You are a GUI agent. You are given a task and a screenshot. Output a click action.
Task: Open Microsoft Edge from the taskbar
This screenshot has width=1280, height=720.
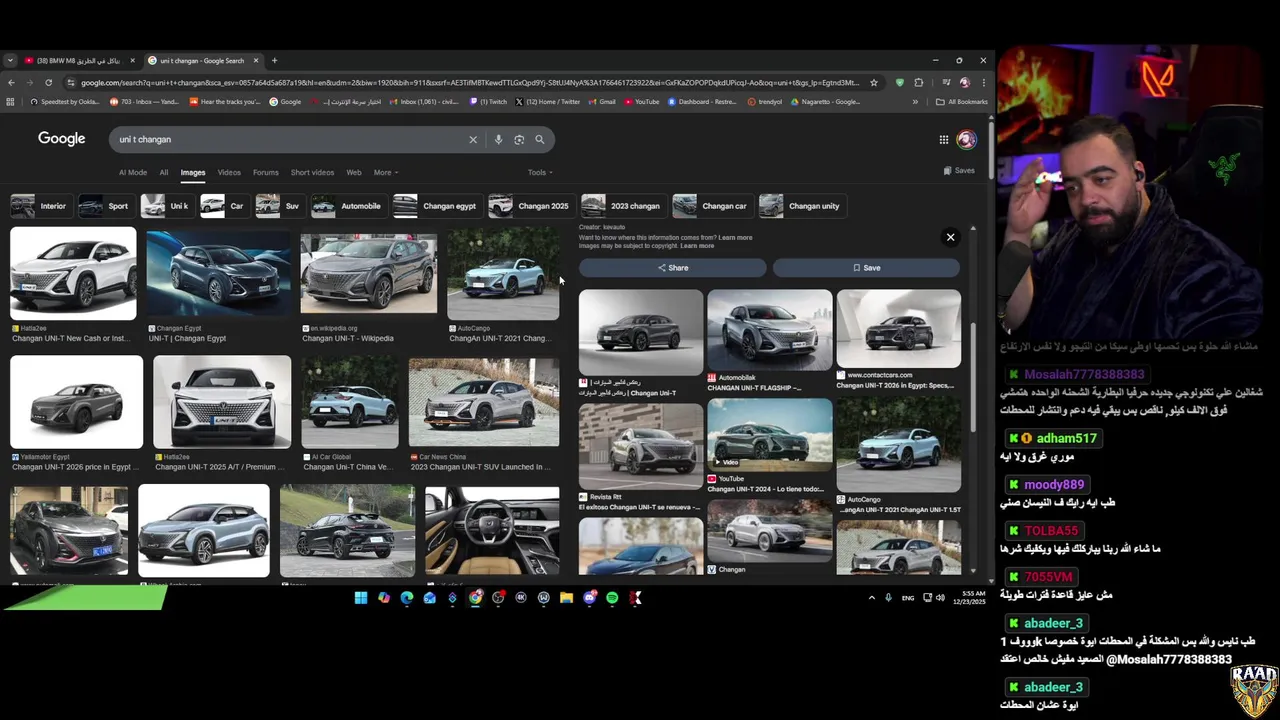(x=407, y=598)
